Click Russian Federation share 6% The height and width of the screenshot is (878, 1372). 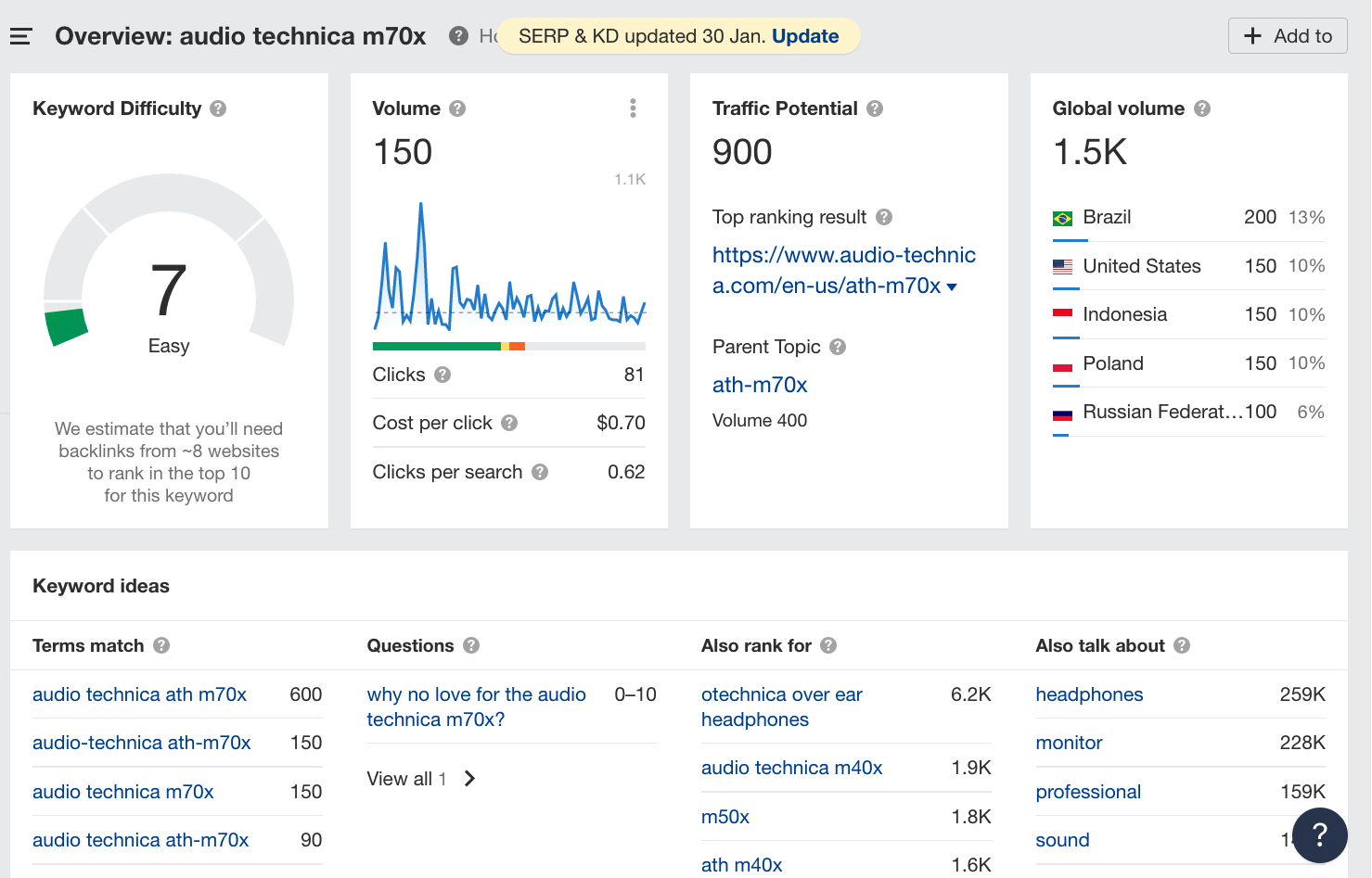tap(1311, 412)
